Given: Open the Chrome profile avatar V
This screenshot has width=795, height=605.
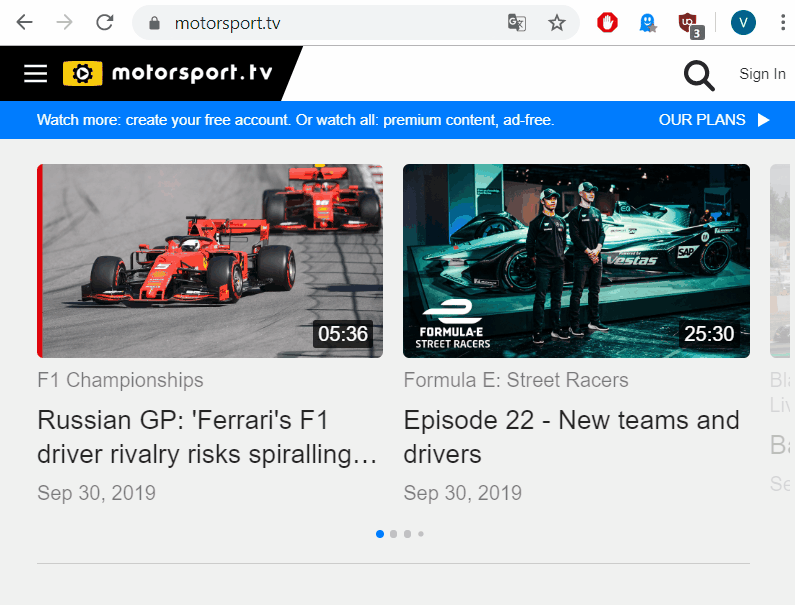Looking at the screenshot, I should [x=743, y=23].
